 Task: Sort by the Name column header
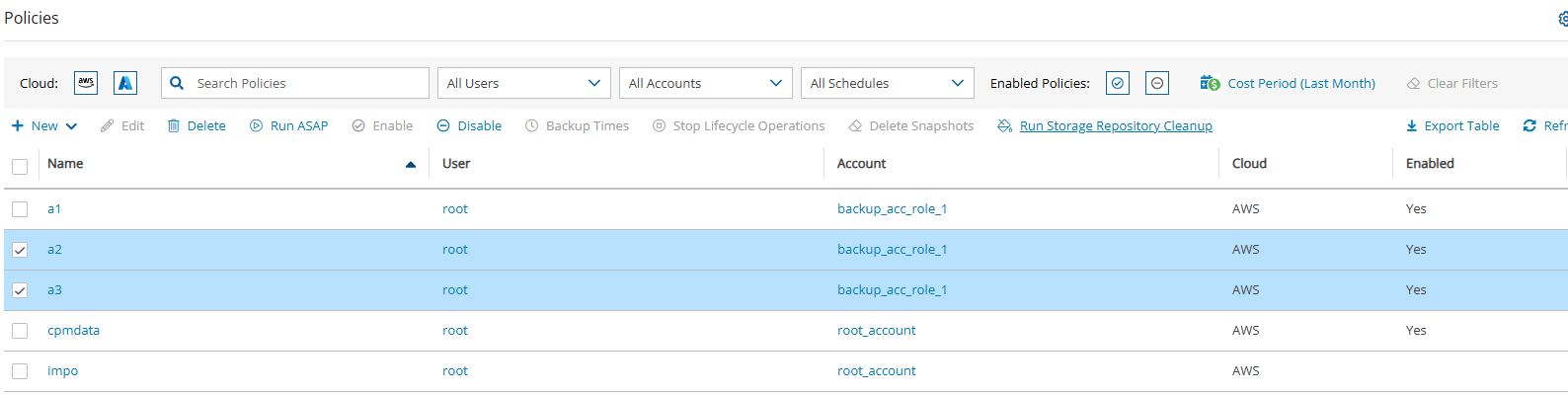click(65, 164)
